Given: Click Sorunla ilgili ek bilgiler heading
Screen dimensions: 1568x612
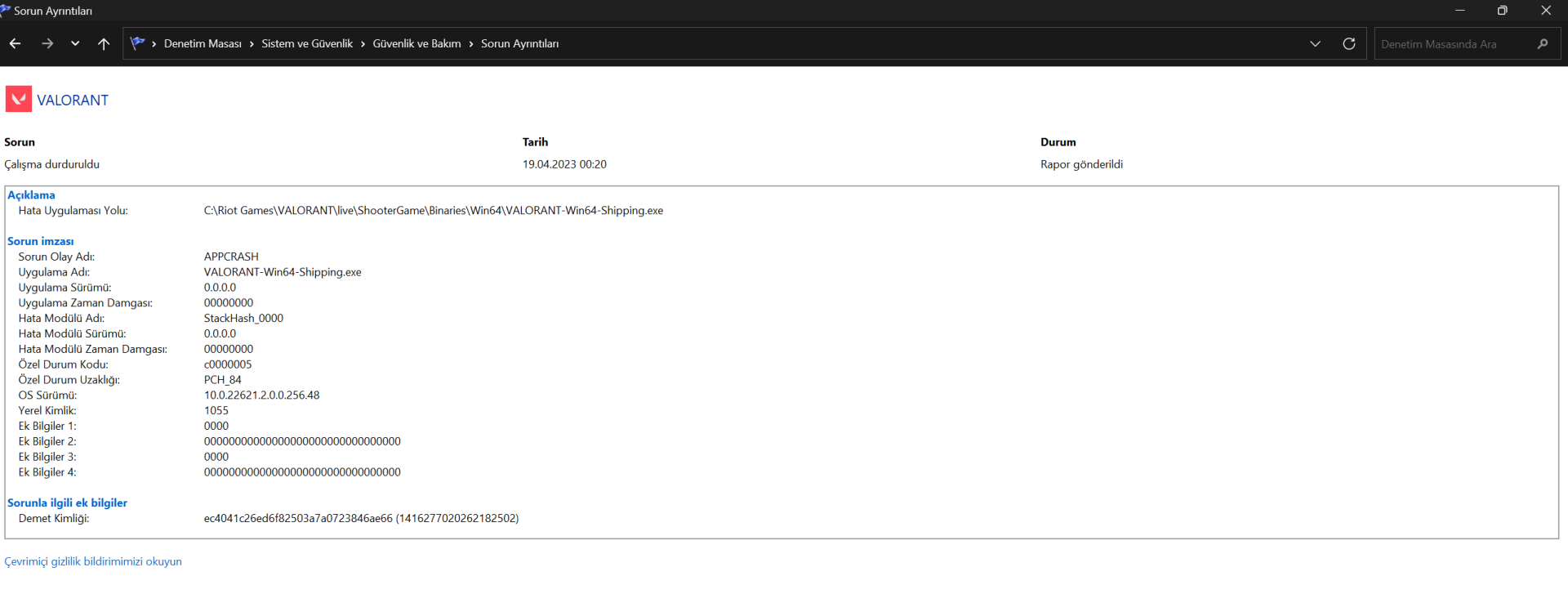Looking at the screenshot, I should click(x=67, y=503).
